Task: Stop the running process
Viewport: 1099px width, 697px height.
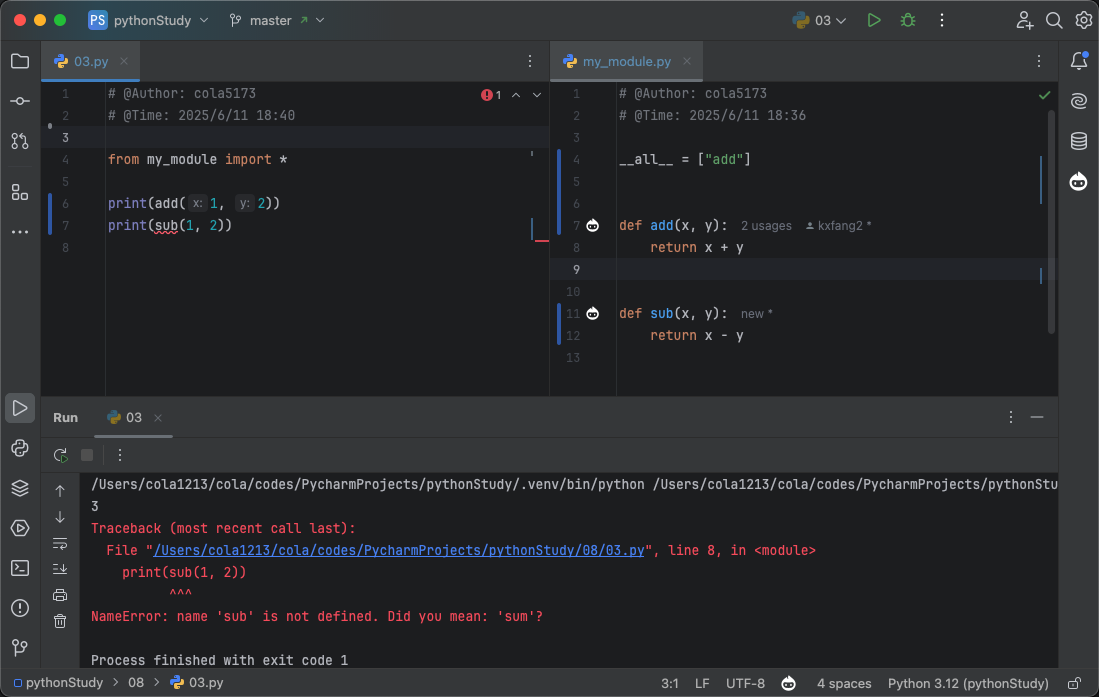Action: point(87,455)
